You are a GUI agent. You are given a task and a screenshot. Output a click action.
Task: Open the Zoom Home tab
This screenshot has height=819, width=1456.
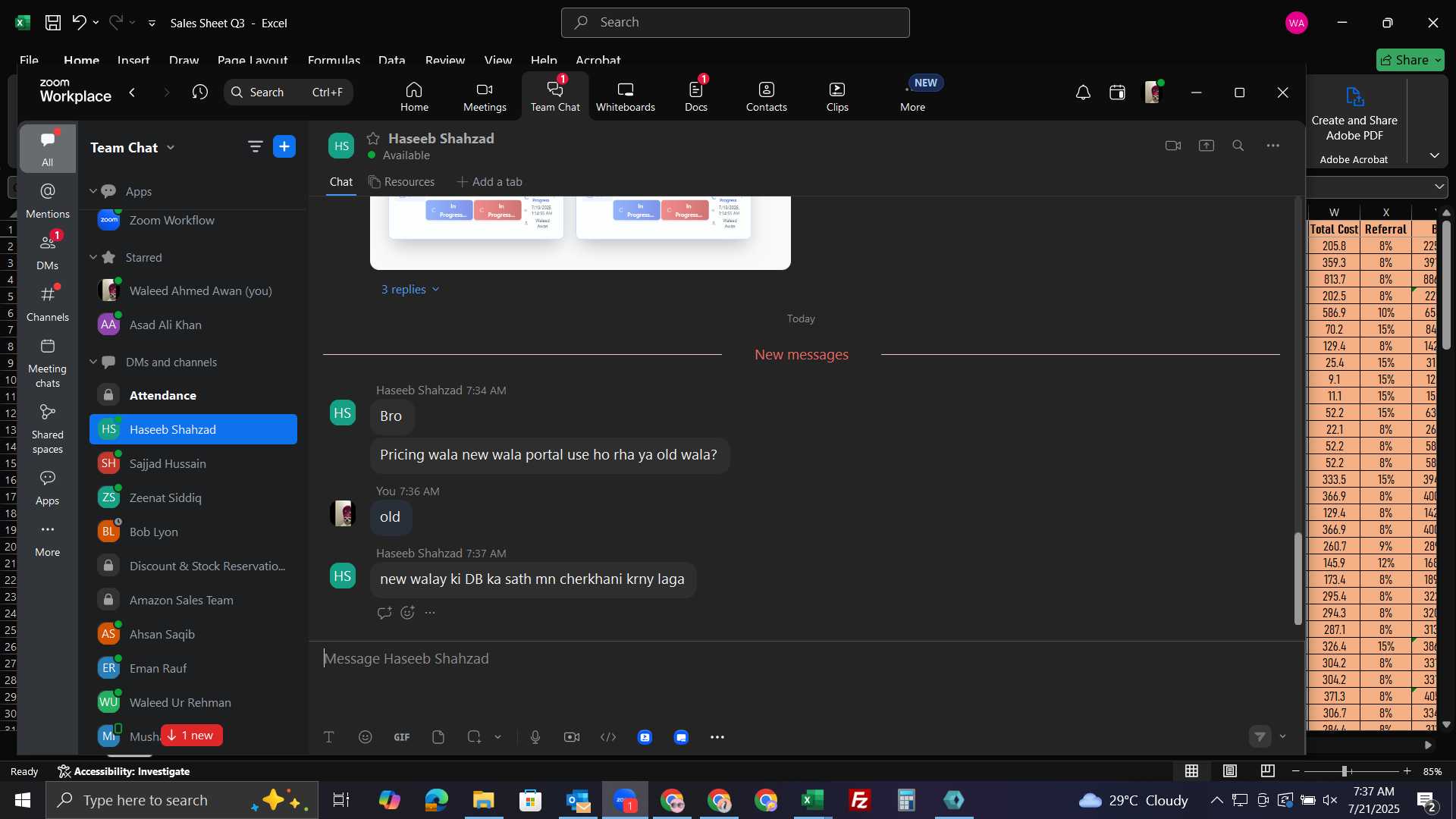point(414,96)
